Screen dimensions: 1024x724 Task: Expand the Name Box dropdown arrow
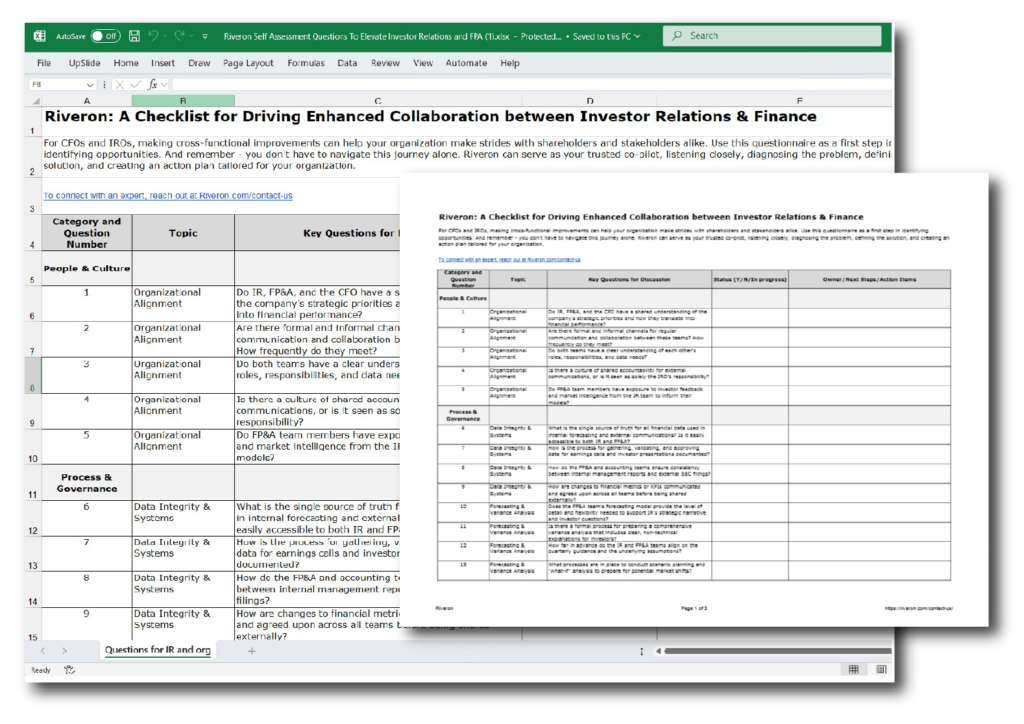(89, 85)
